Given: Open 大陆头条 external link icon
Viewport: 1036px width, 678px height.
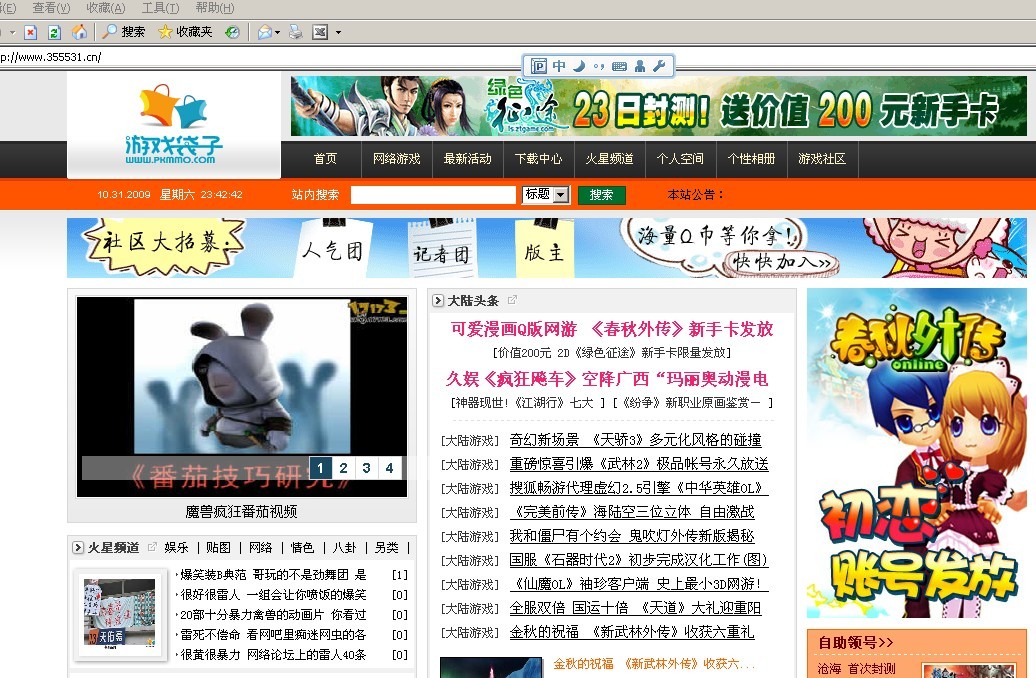Looking at the screenshot, I should click(x=512, y=300).
